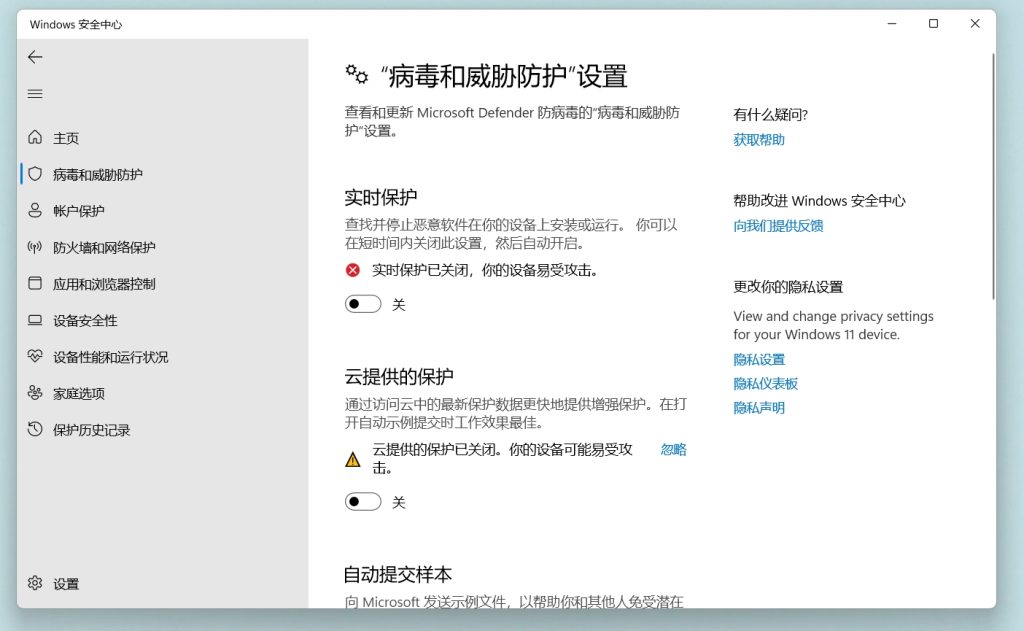Screen dimensions: 1024x631
Task: Click the person icon for 帐户保护
Action: point(35,210)
